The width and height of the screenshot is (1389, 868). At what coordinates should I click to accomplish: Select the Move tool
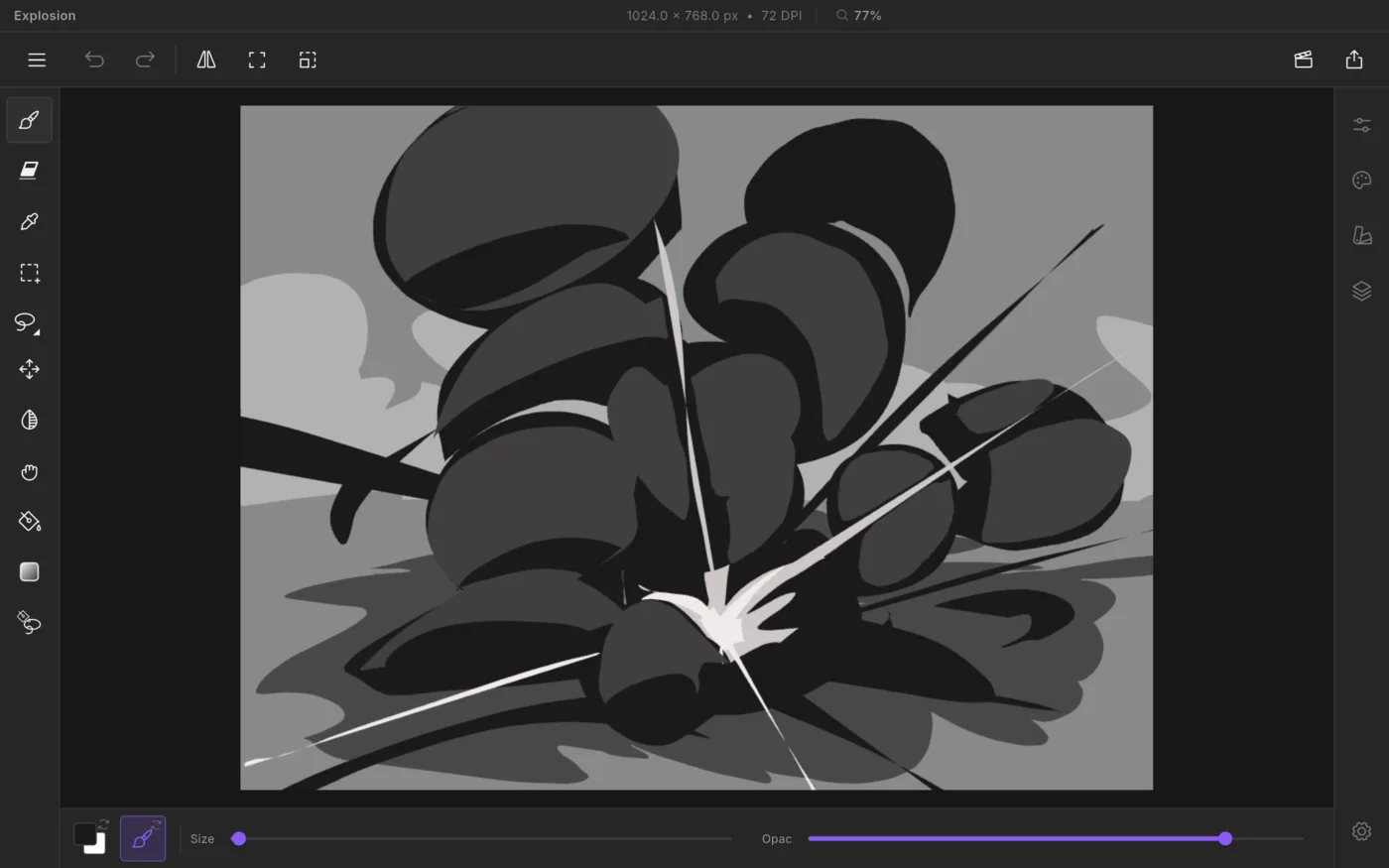coord(30,369)
